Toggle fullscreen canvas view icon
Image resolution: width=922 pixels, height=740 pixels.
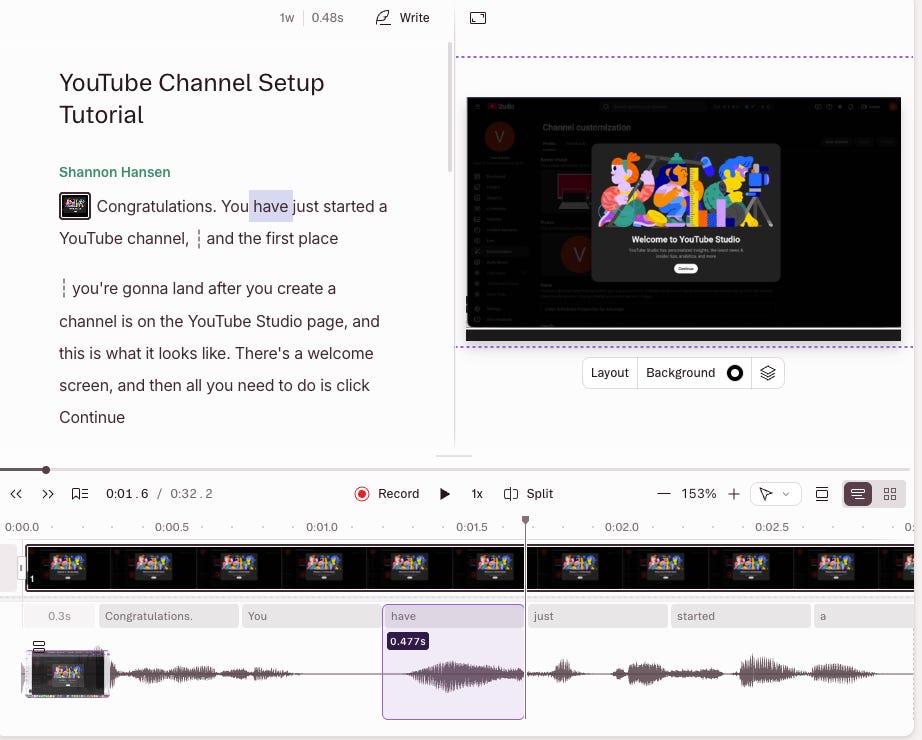(477, 18)
